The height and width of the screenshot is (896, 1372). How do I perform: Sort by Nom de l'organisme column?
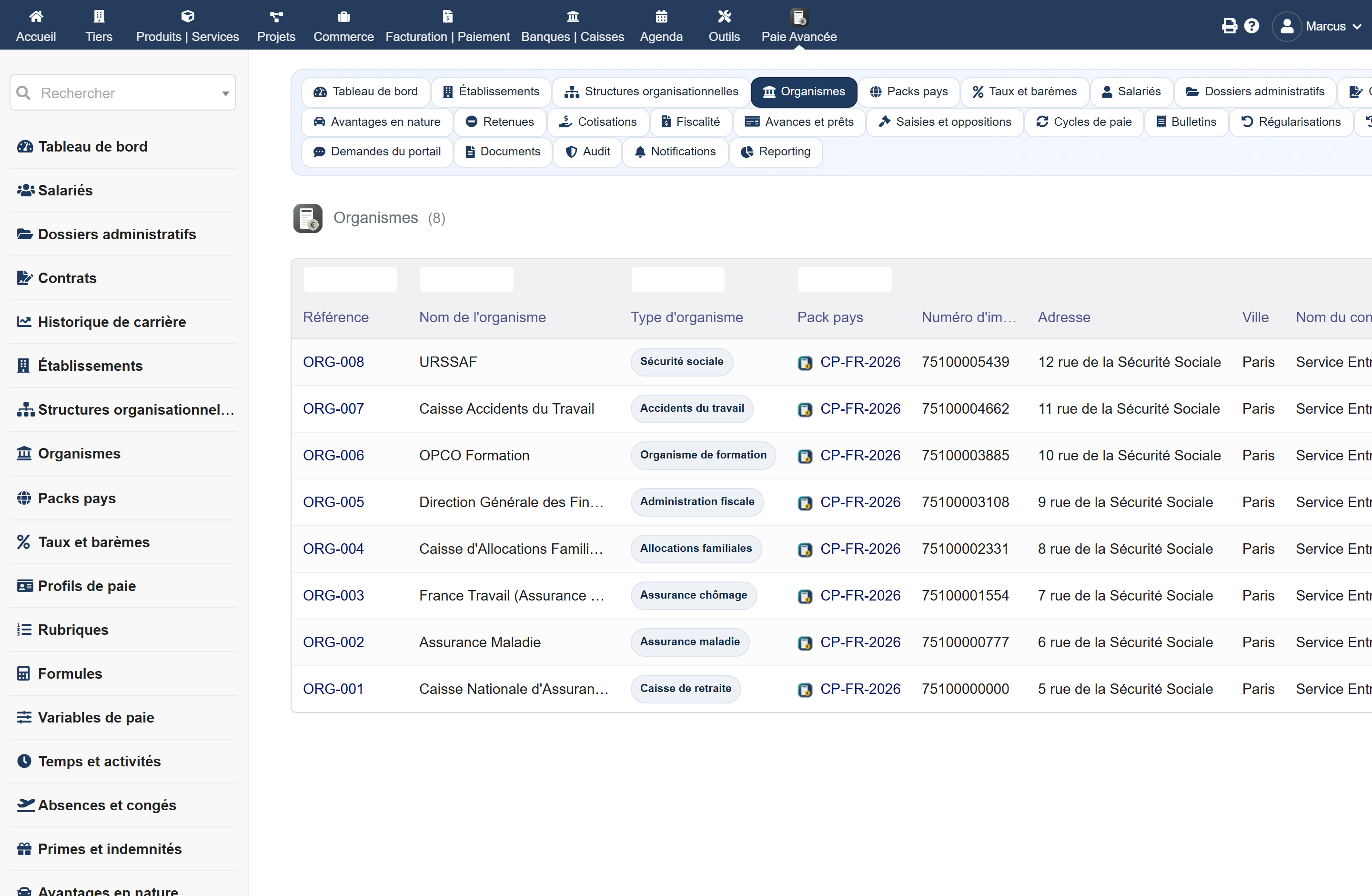(482, 317)
